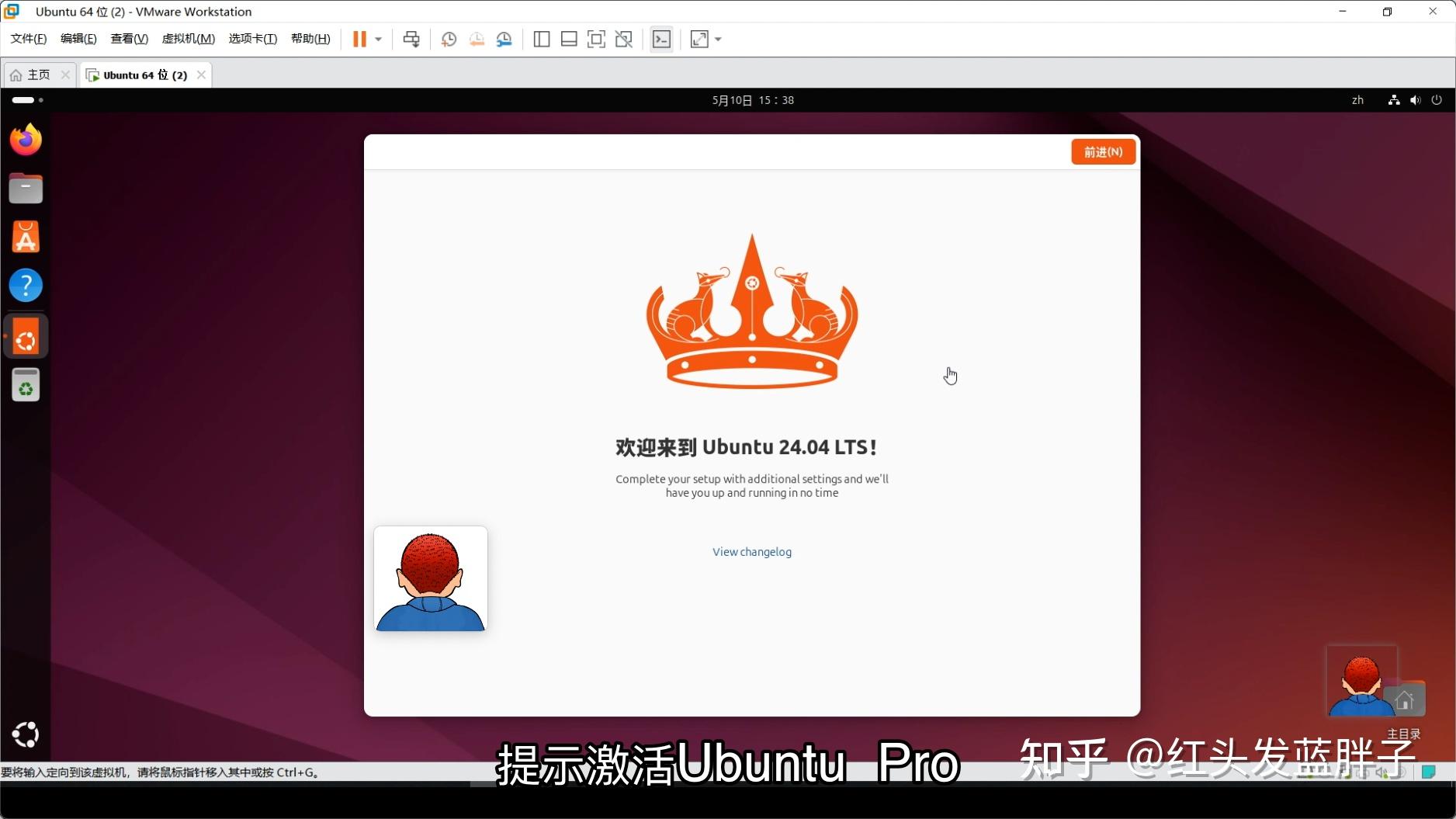The image size is (1456, 819).
Task: Suspend the virtual machine with the pause icon
Action: coord(359,39)
